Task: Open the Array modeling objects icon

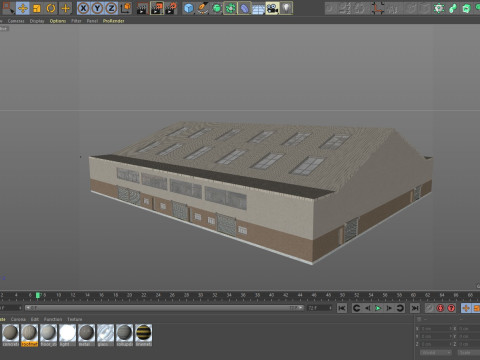Action: click(230, 8)
